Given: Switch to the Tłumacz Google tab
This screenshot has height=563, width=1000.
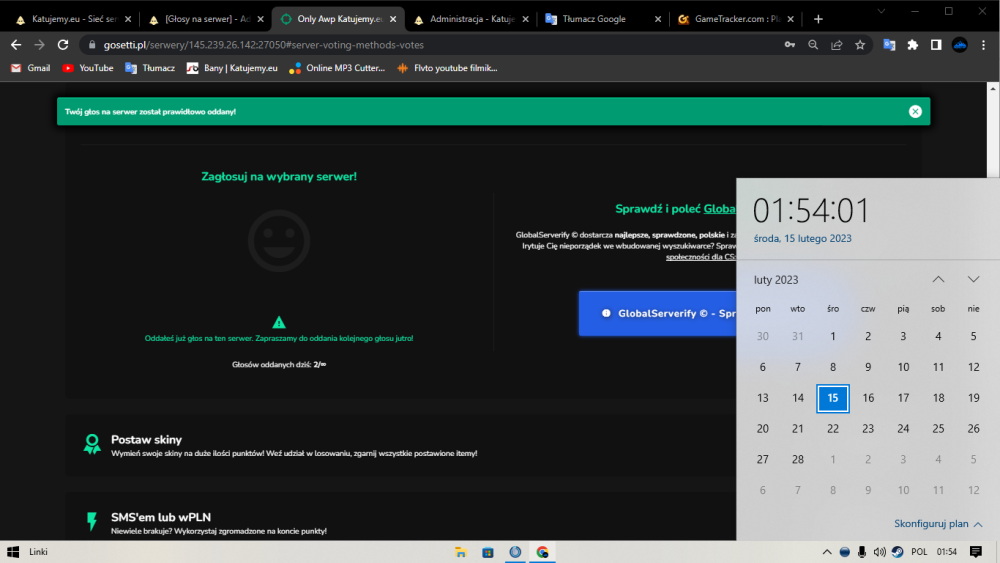Looking at the screenshot, I should pyautogui.click(x=603, y=19).
